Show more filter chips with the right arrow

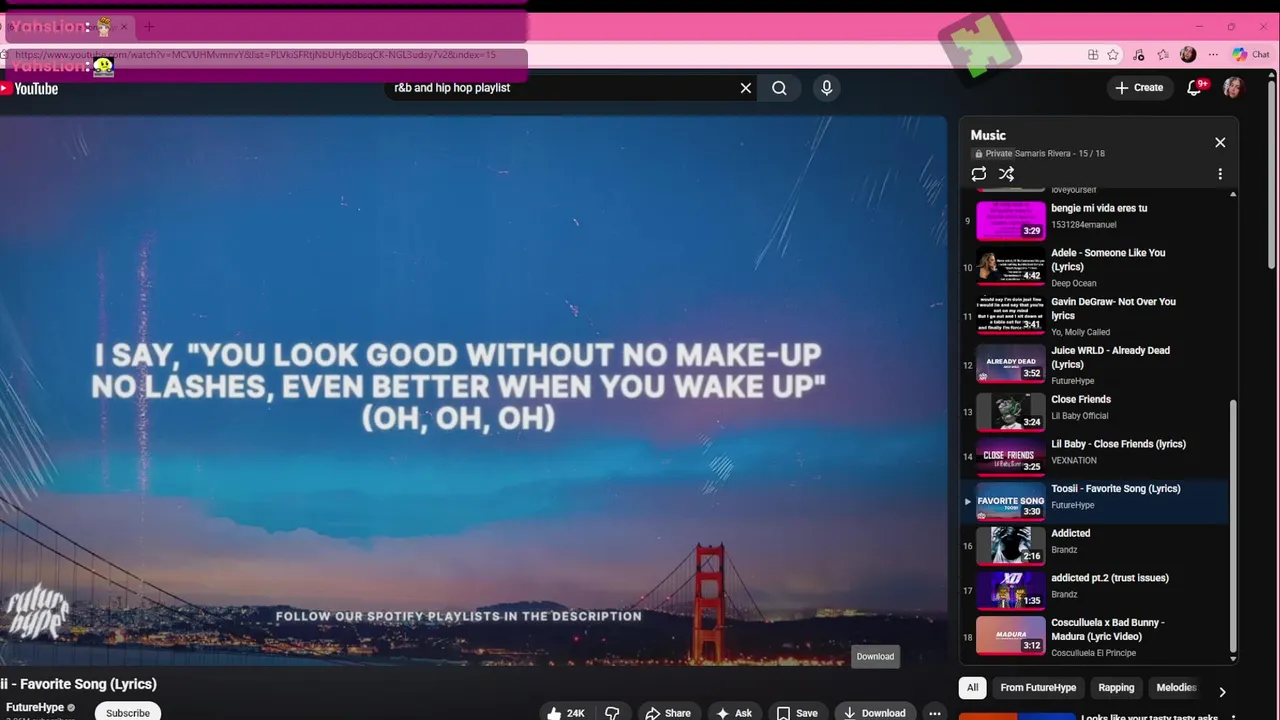1222,690
